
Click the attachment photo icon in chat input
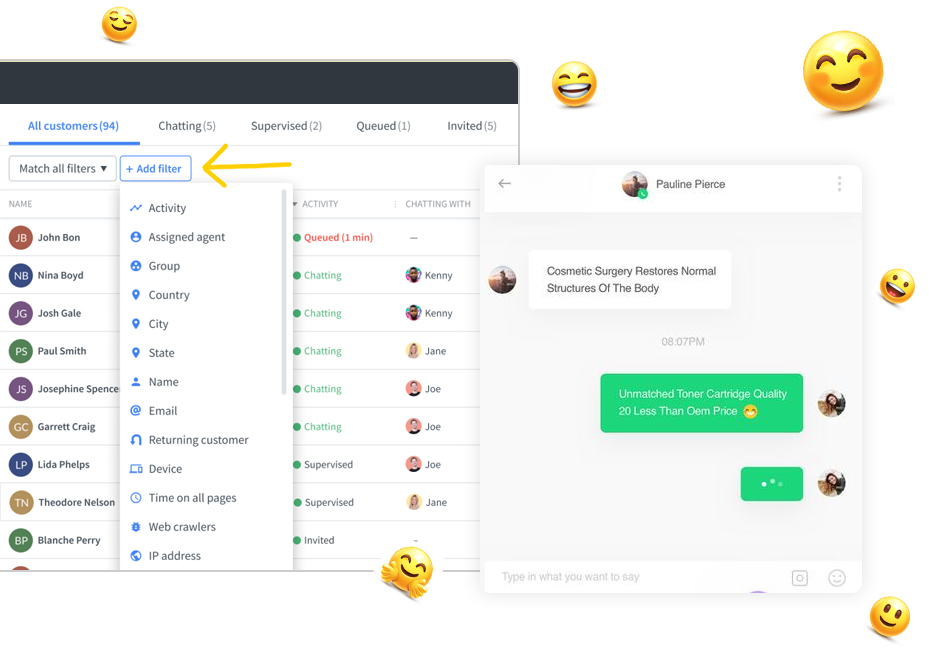tap(800, 578)
